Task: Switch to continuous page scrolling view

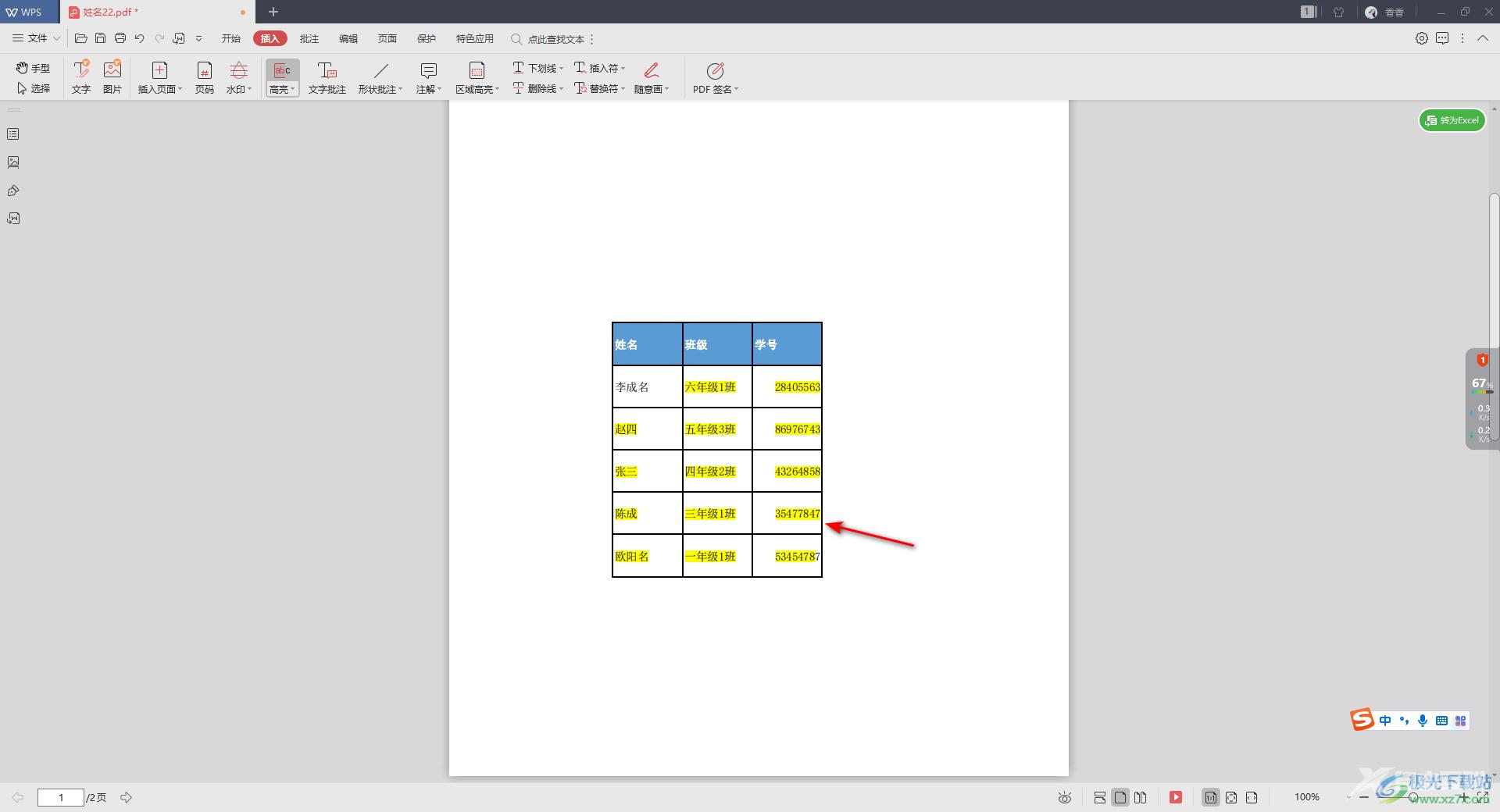Action: [x=1100, y=797]
